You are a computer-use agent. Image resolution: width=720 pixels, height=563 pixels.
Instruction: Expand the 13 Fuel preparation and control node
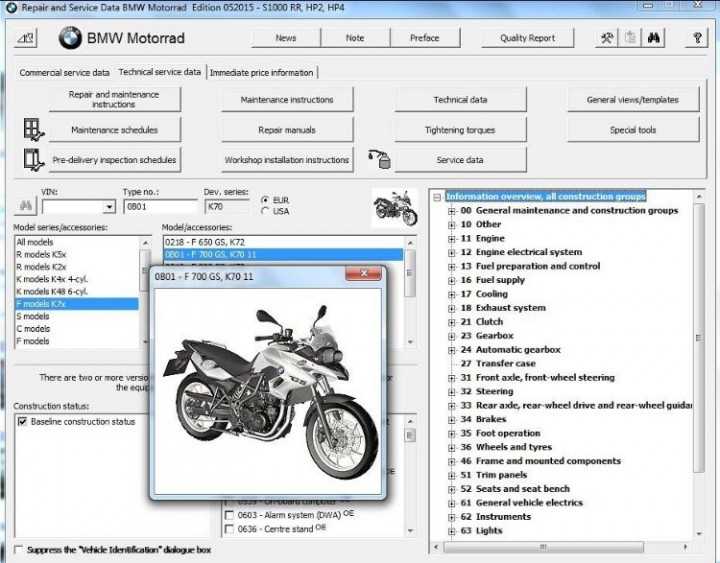(451, 267)
